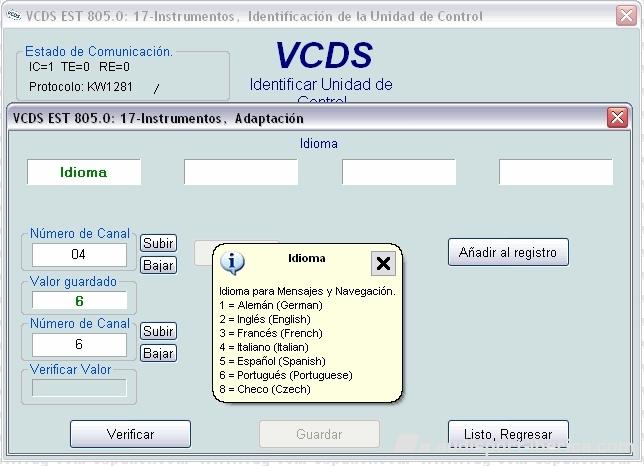Close the Idioma info tooltip
The width and height of the screenshot is (644, 466).
[383, 263]
